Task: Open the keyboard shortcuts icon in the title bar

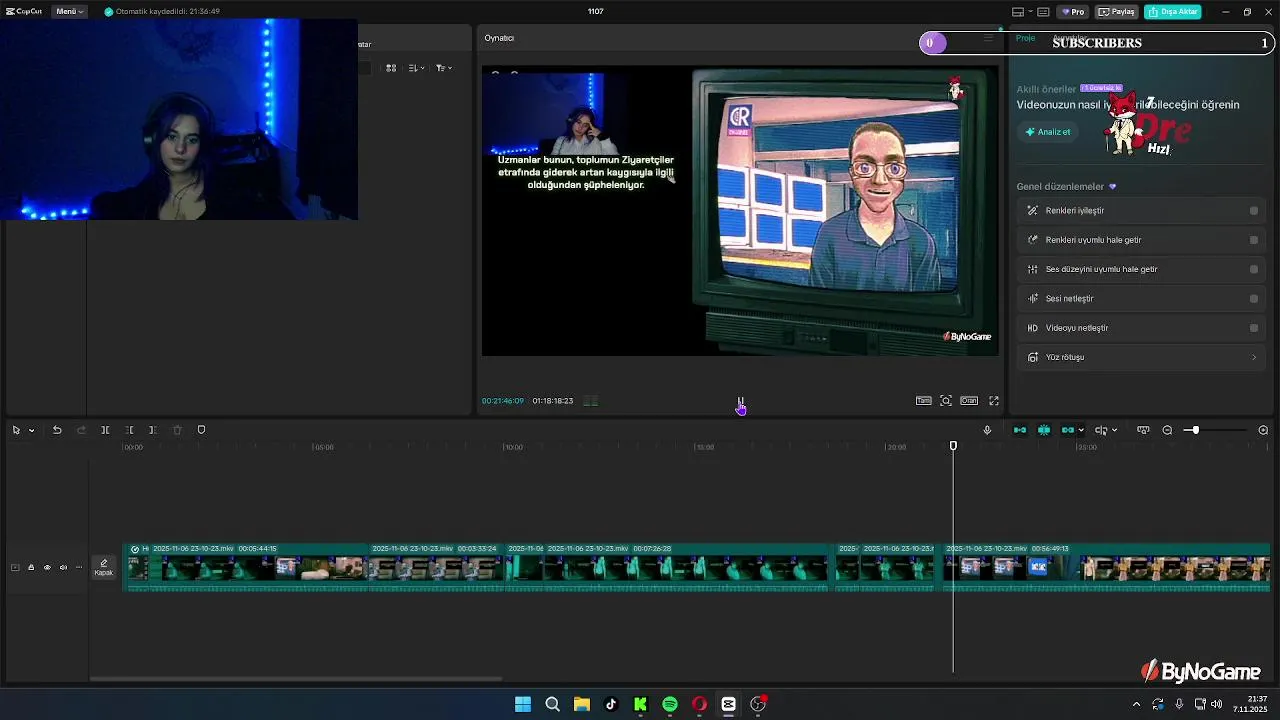Action: [x=1043, y=12]
